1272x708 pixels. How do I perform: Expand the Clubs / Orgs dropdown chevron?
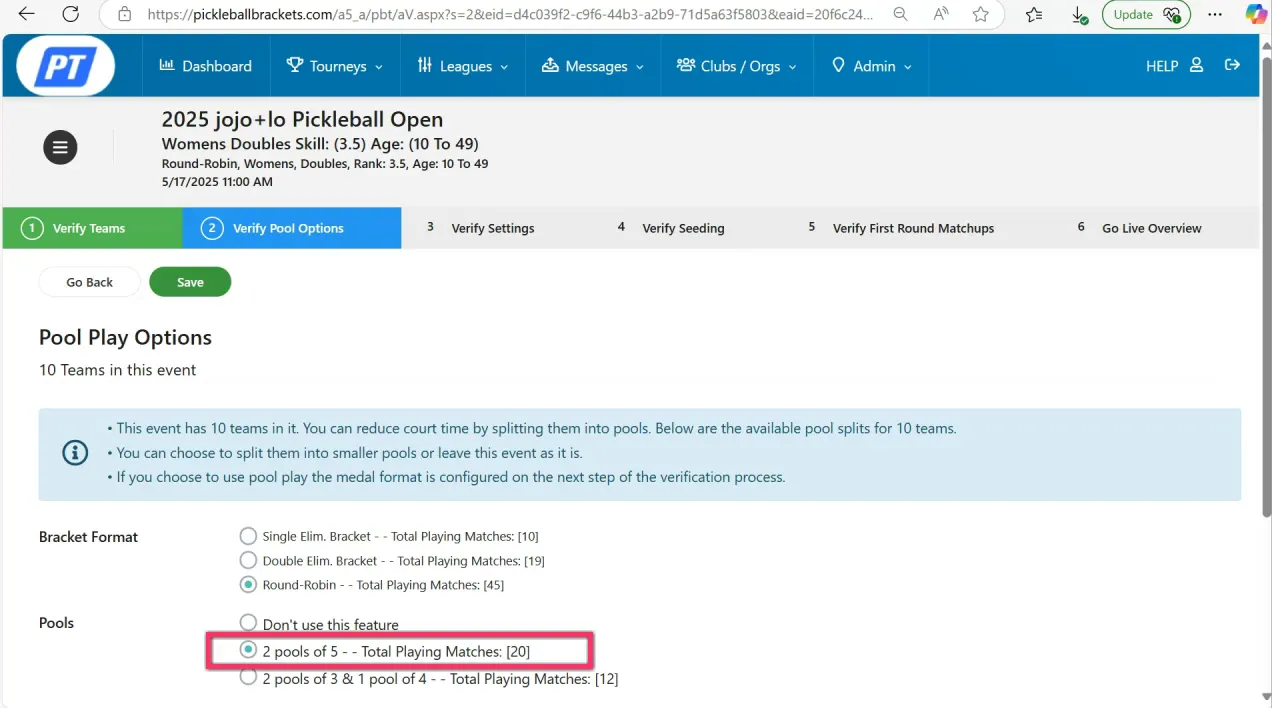click(x=793, y=67)
